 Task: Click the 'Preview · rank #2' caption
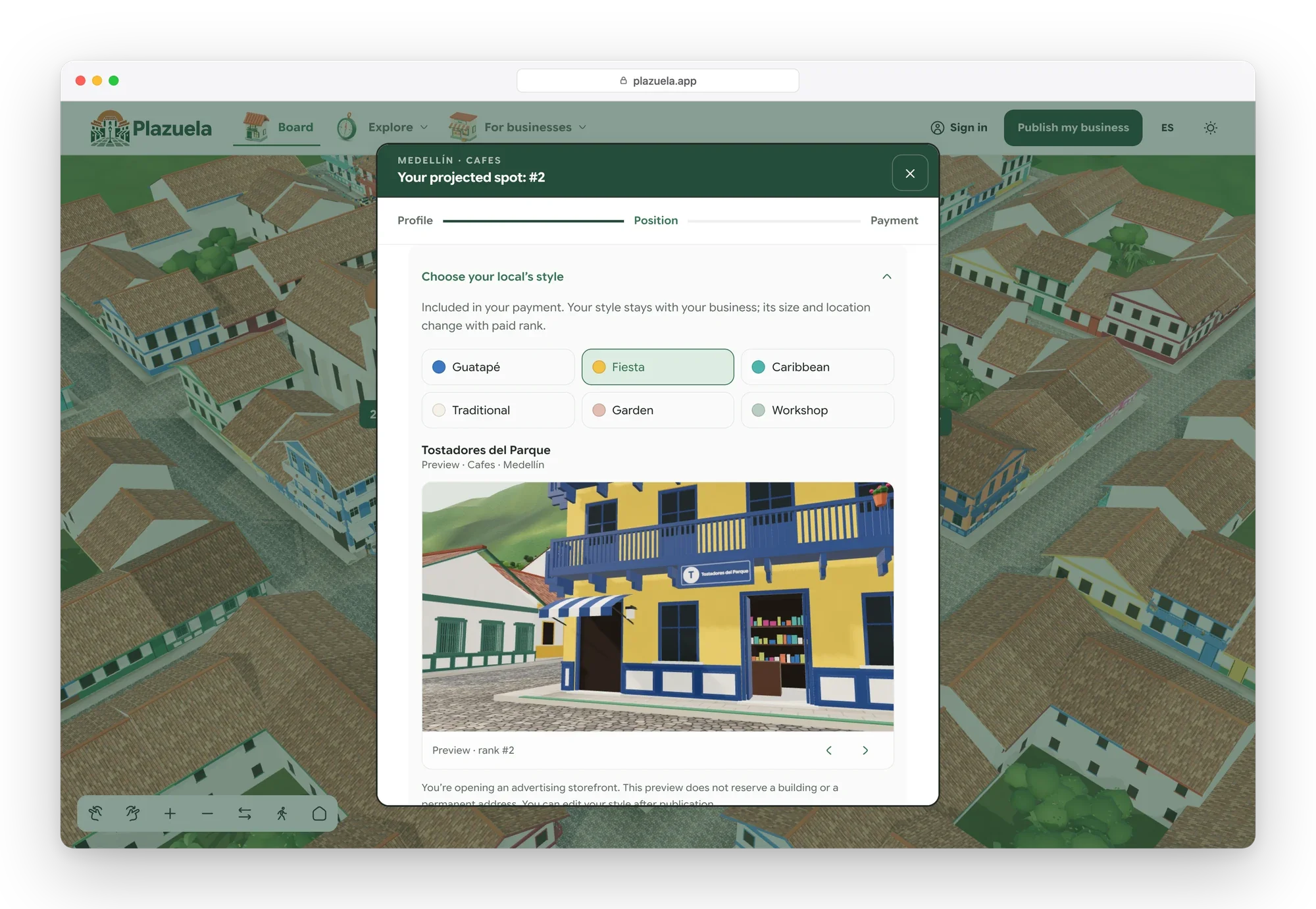[473, 750]
